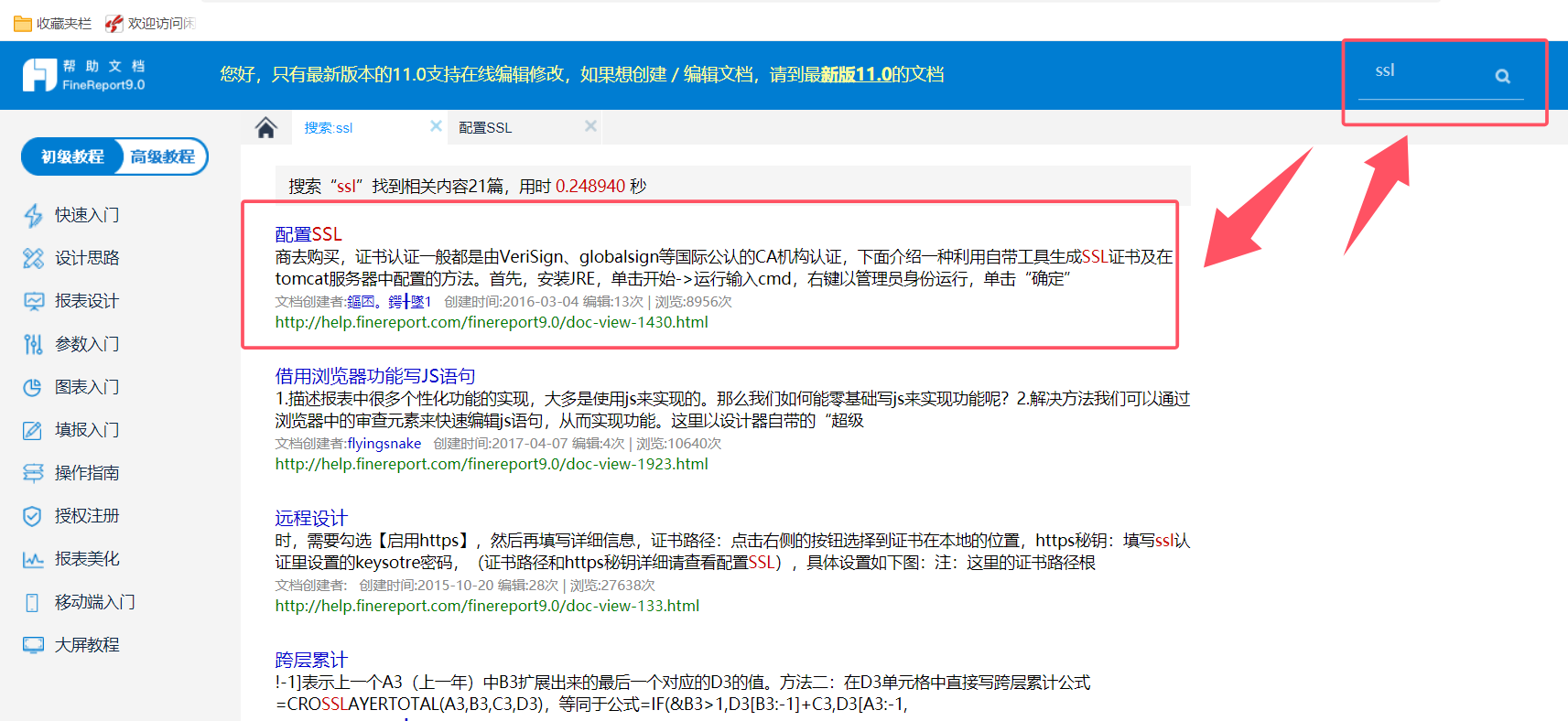Screen dimensions: 1568x721
Task: Close the 配置SSL tab
Action: [x=591, y=126]
